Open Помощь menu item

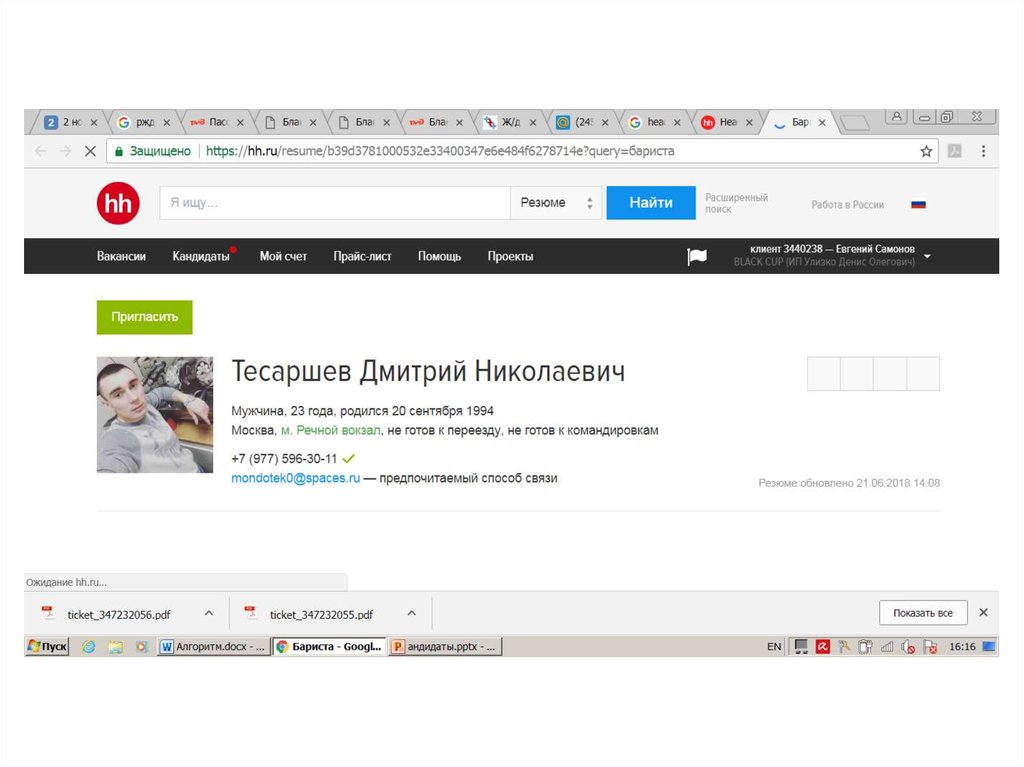click(440, 256)
